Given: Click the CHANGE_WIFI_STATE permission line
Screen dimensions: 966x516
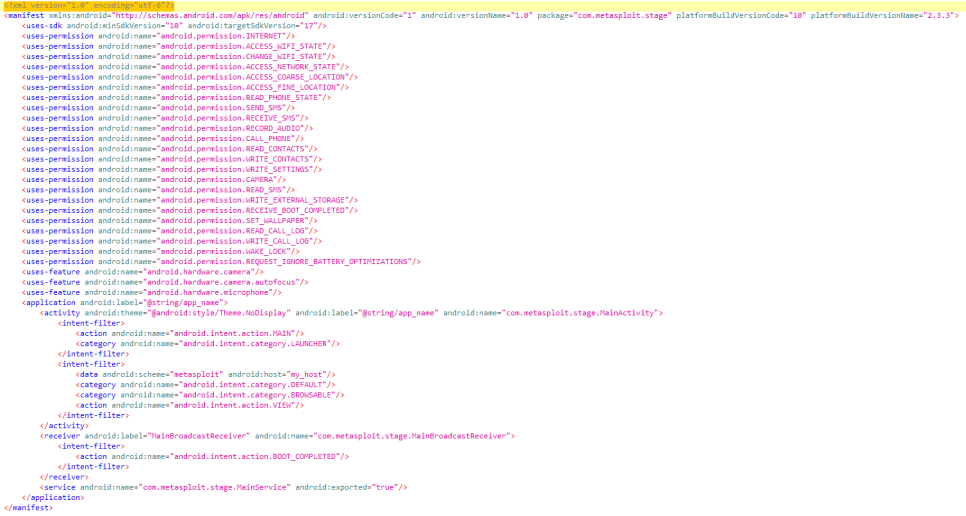Looking at the screenshot, I should (x=179, y=57).
